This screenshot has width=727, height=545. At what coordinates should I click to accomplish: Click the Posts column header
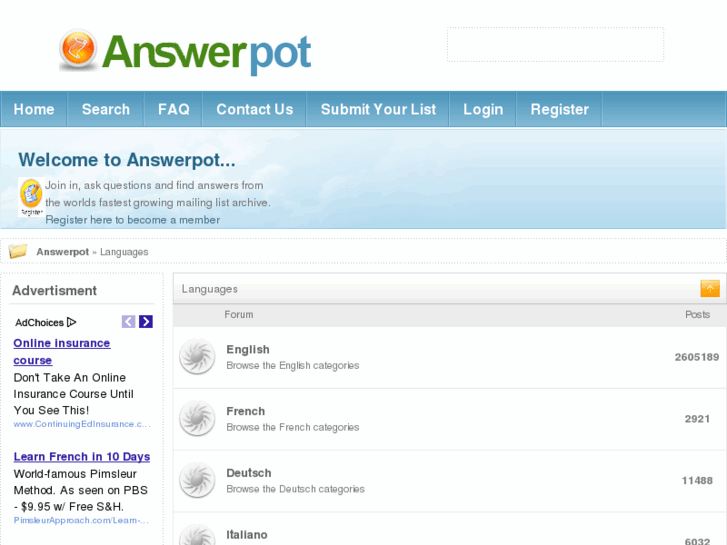(697, 314)
